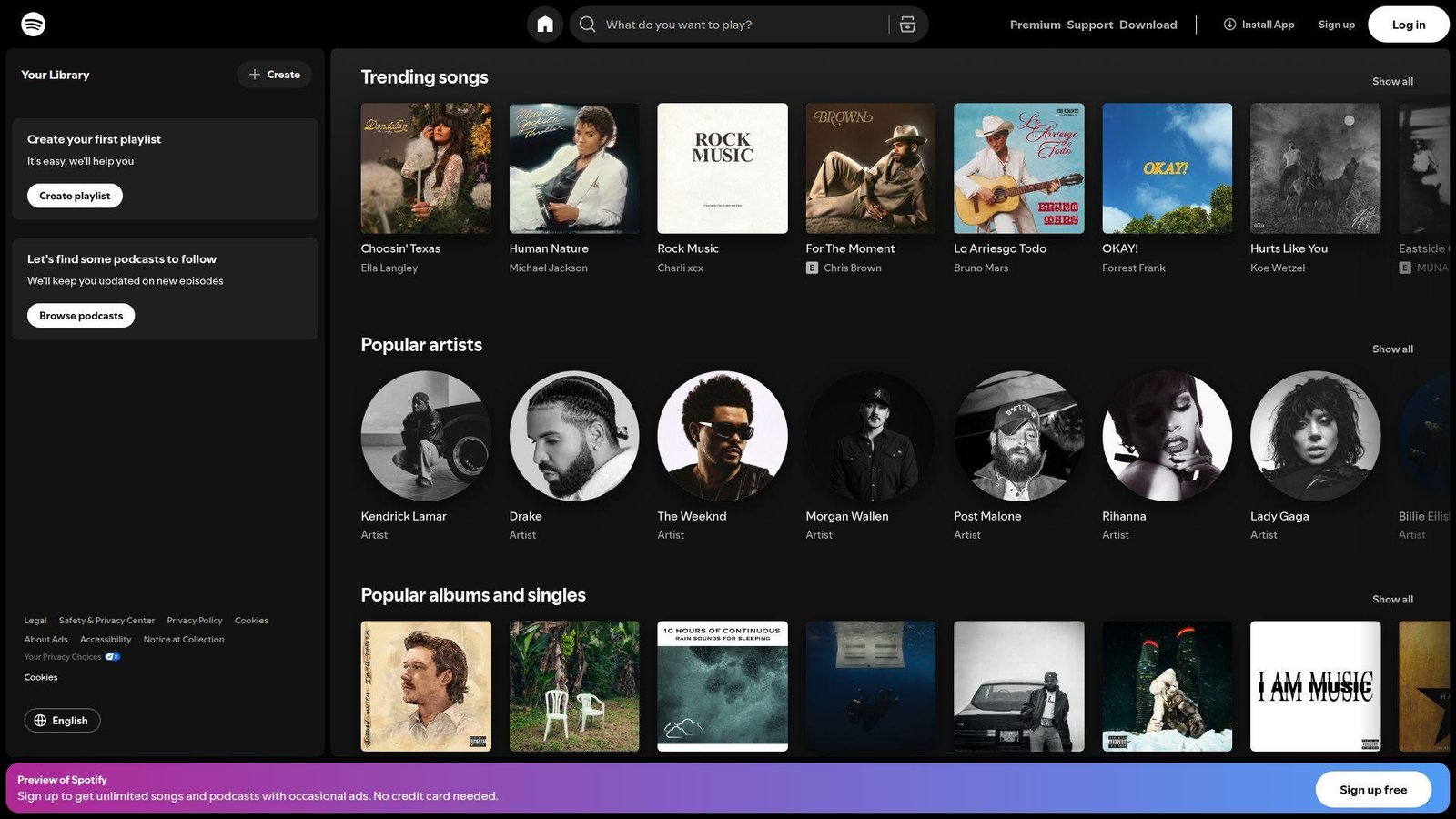This screenshot has height=819, width=1456.
Task: Open the English language selector
Action: [x=62, y=721]
